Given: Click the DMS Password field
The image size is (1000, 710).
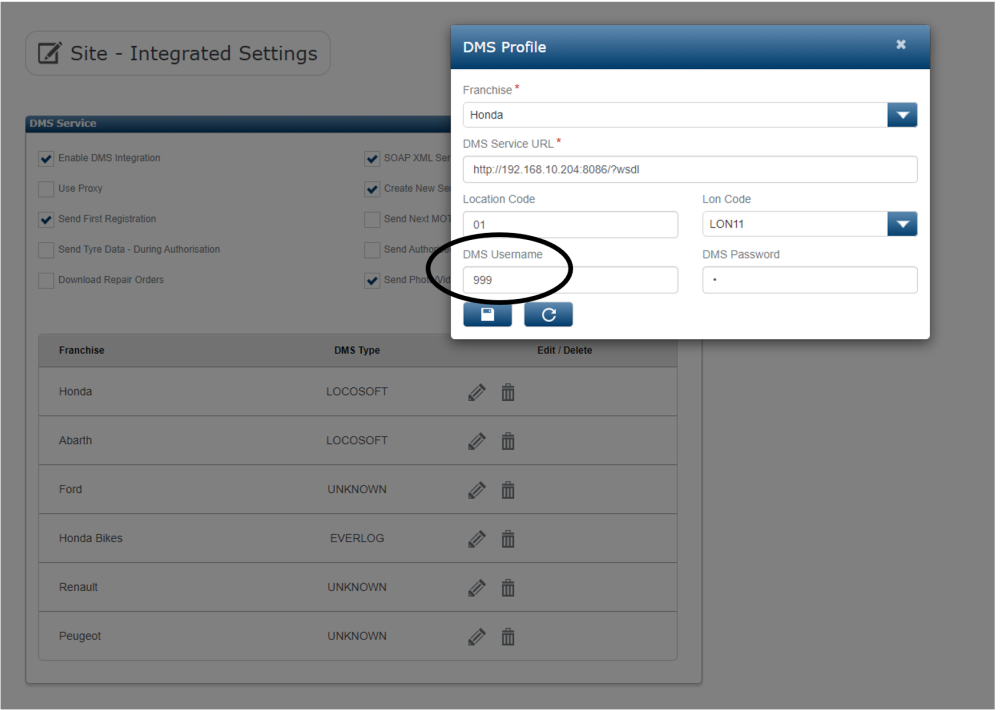Looking at the screenshot, I should point(810,280).
